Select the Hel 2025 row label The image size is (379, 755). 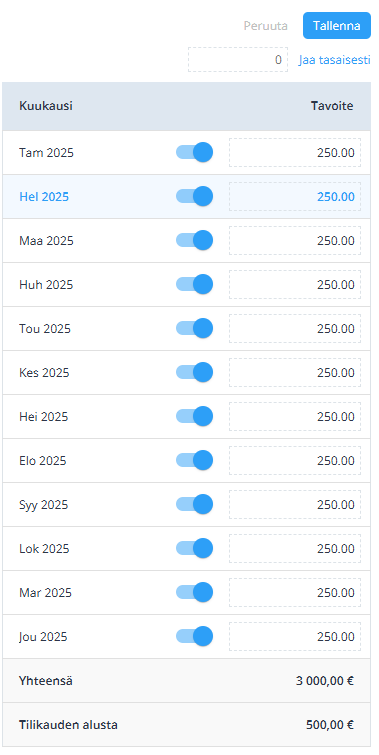coord(44,196)
